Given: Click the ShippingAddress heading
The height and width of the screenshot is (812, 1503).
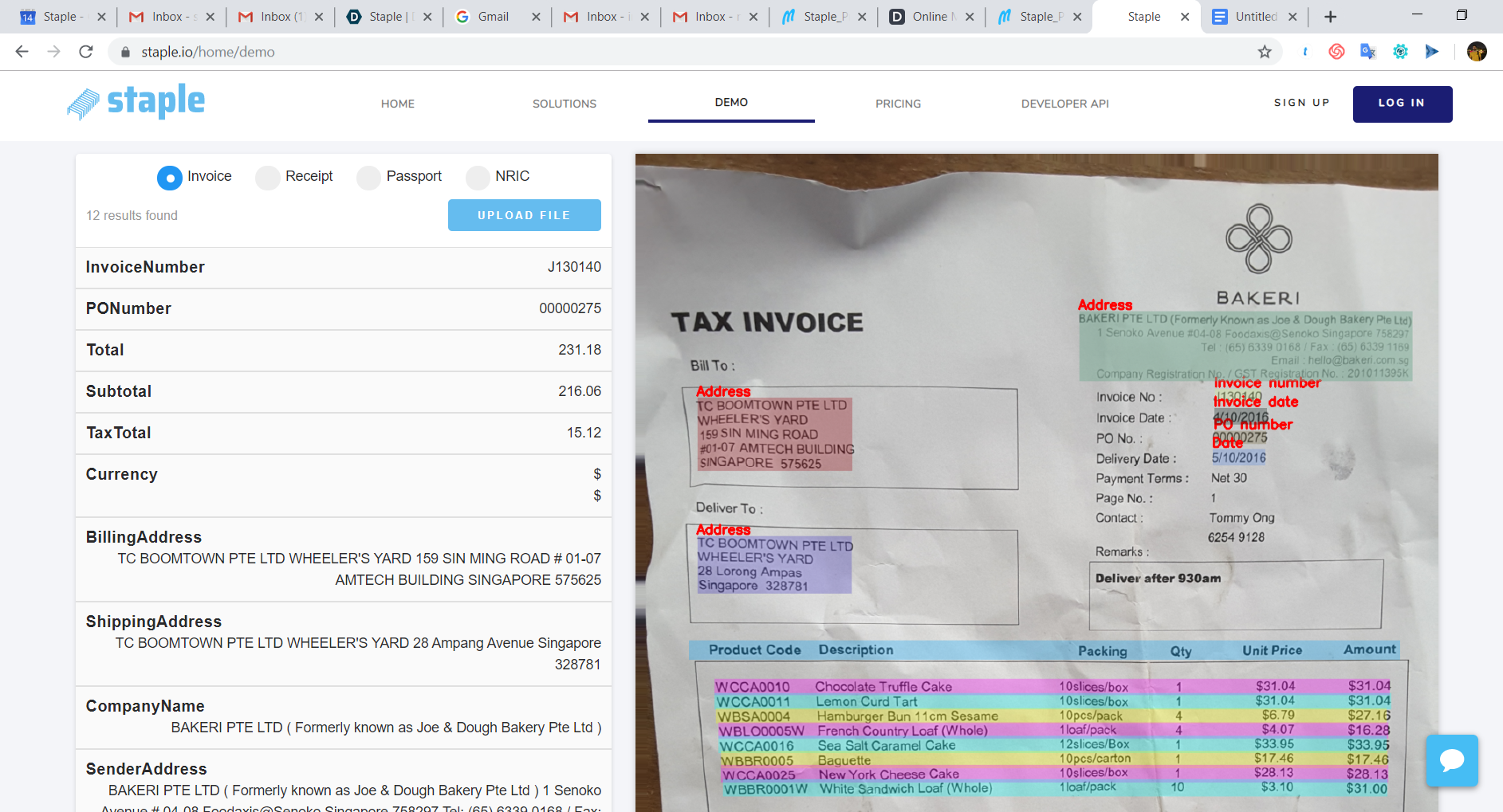Looking at the screenshot, I should pos(154,622).
